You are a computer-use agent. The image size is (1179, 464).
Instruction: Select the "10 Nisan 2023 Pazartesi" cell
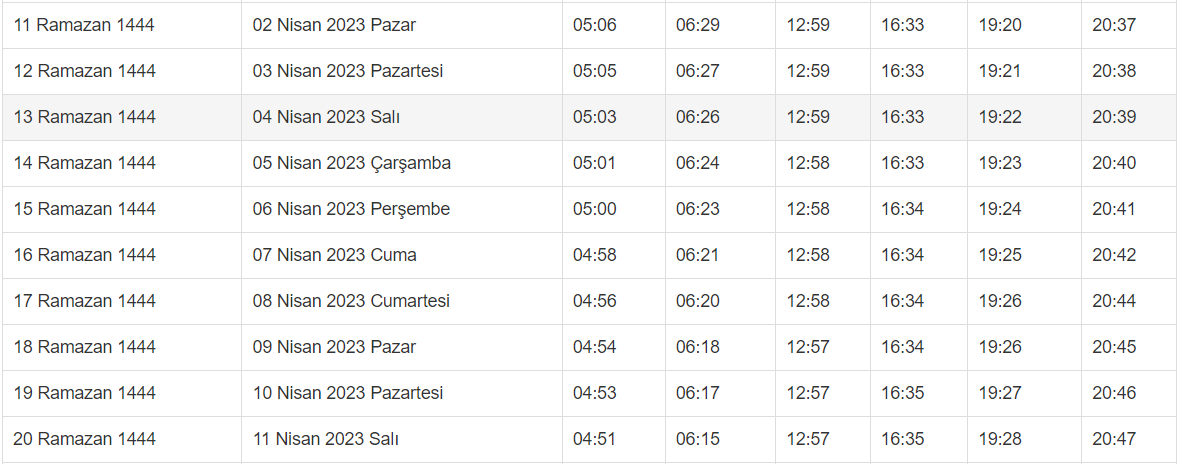[x=348, y=393]
